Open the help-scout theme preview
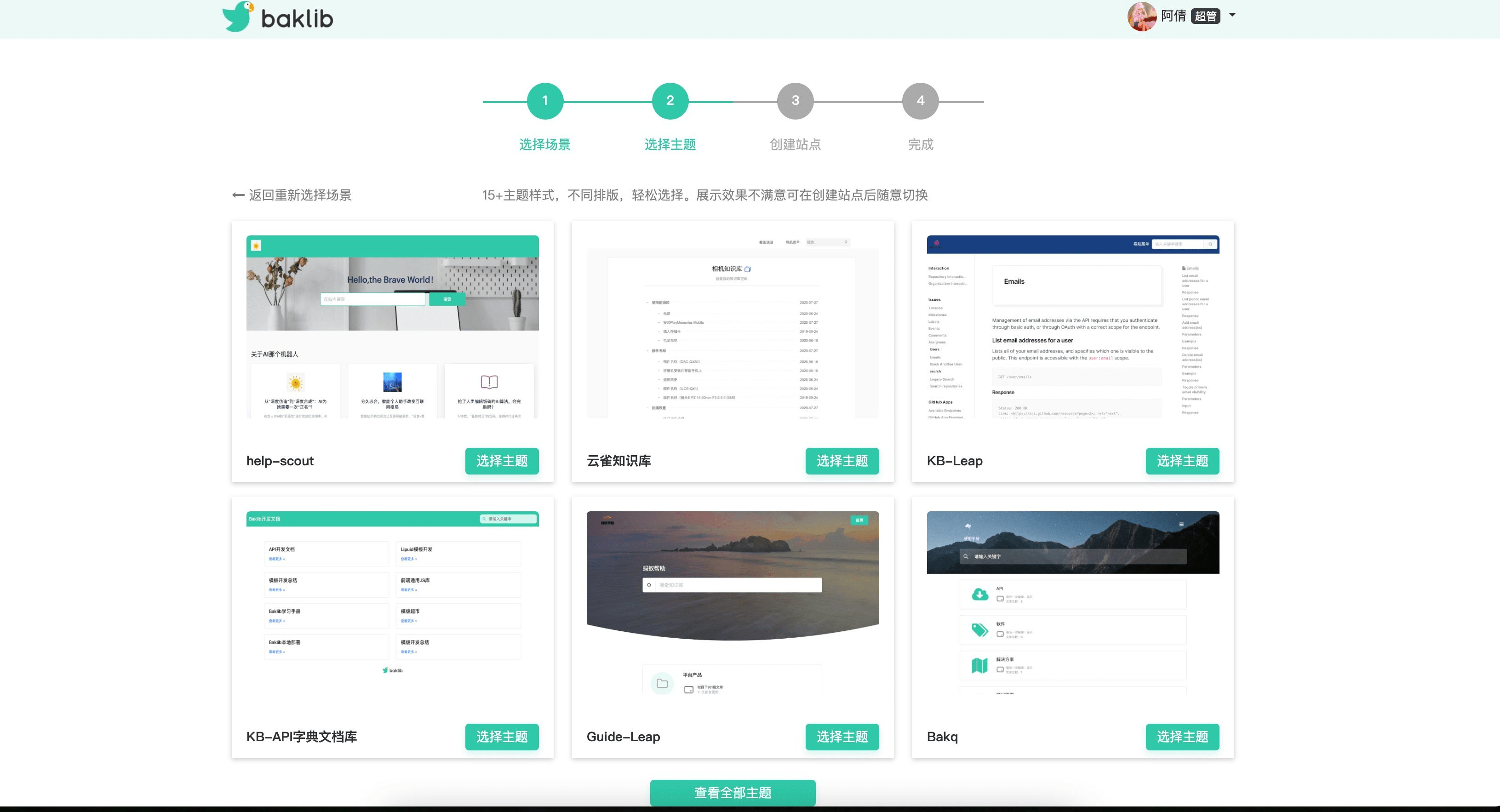Viewport: 1500px width, 812px height. point(392,326)
